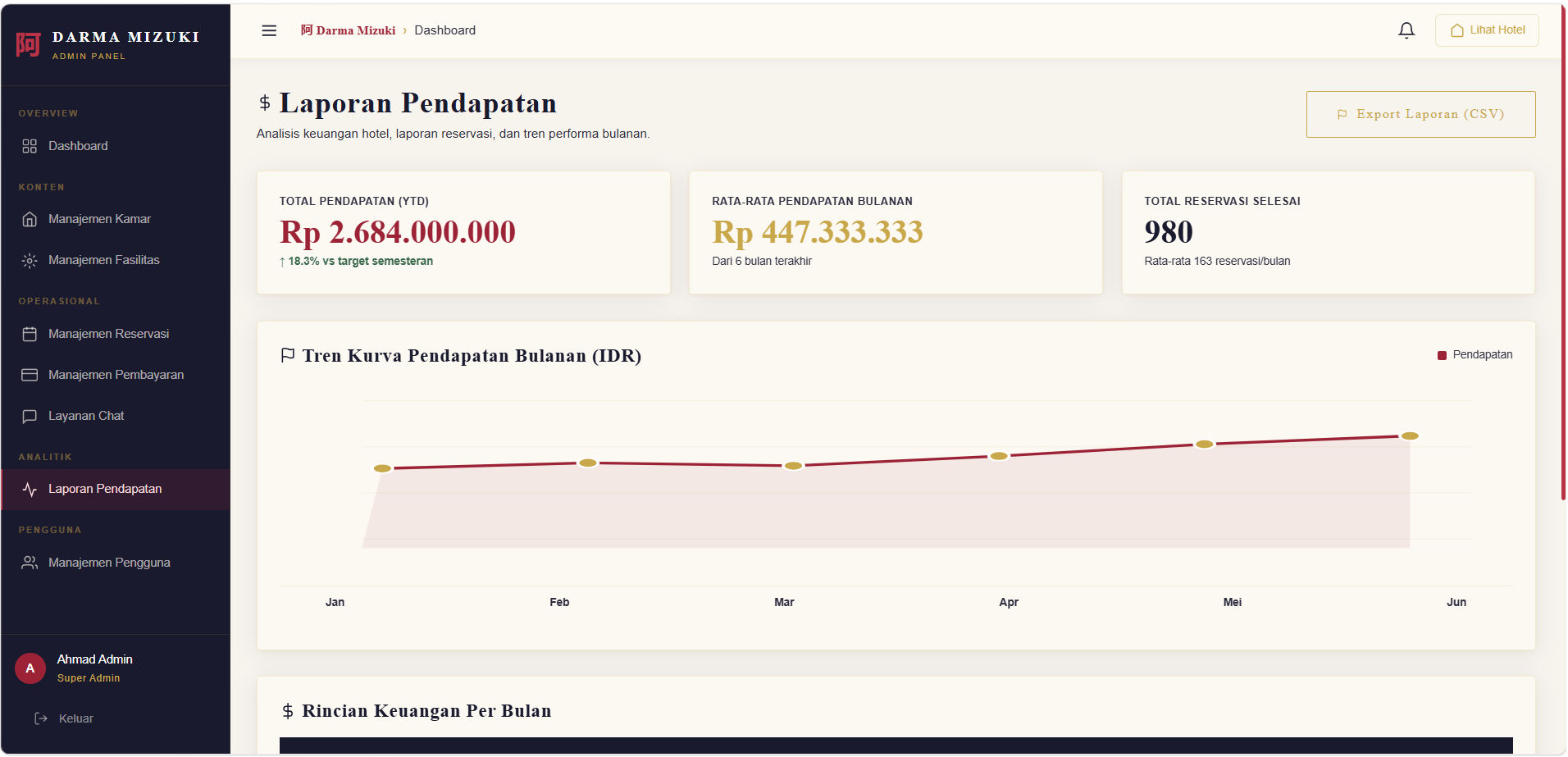Click the Dashboard breadcrumb text
Image resolution: width=1568 pixels, height=757 pixels.
tap(445, 30)
